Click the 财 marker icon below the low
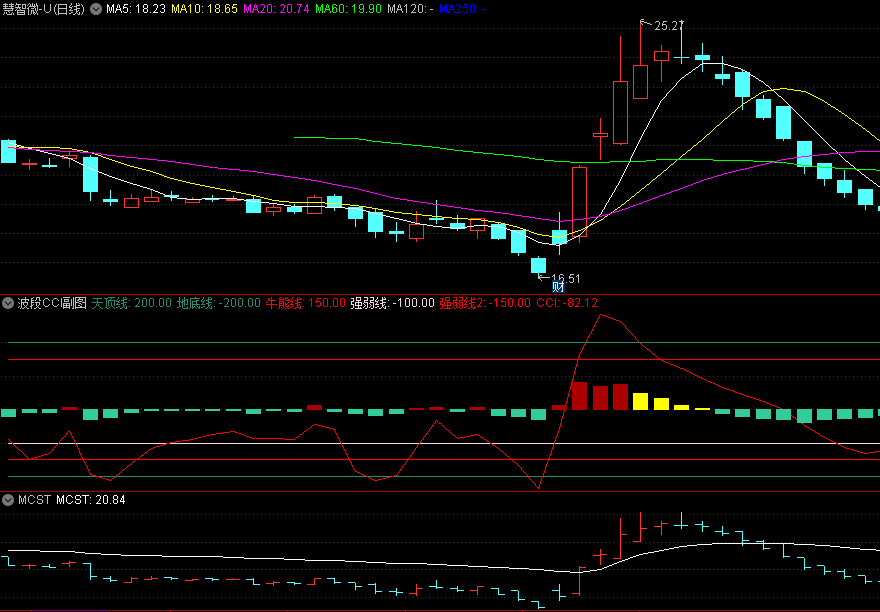The image size is (880, 612). point(558,287)
